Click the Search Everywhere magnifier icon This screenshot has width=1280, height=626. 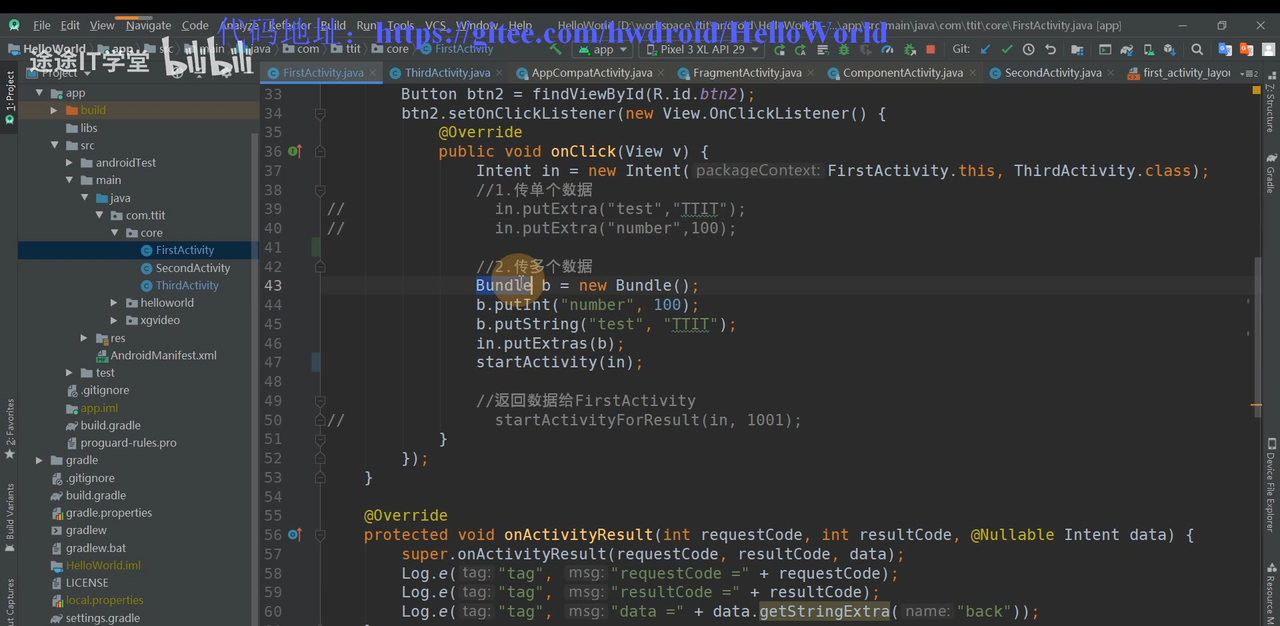[x=1196, y=49]
